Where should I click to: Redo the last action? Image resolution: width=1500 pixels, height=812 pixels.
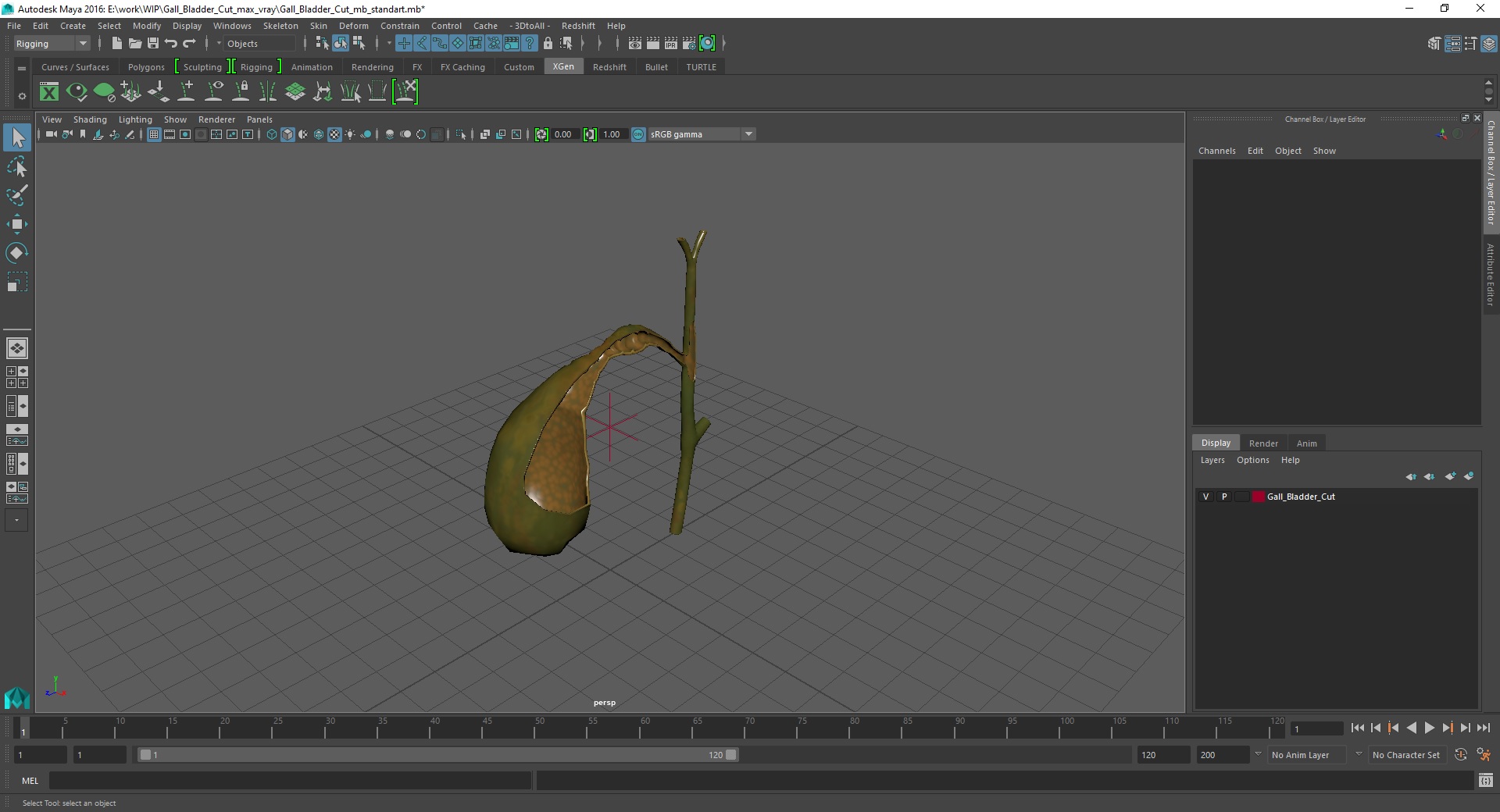[189, 44]
